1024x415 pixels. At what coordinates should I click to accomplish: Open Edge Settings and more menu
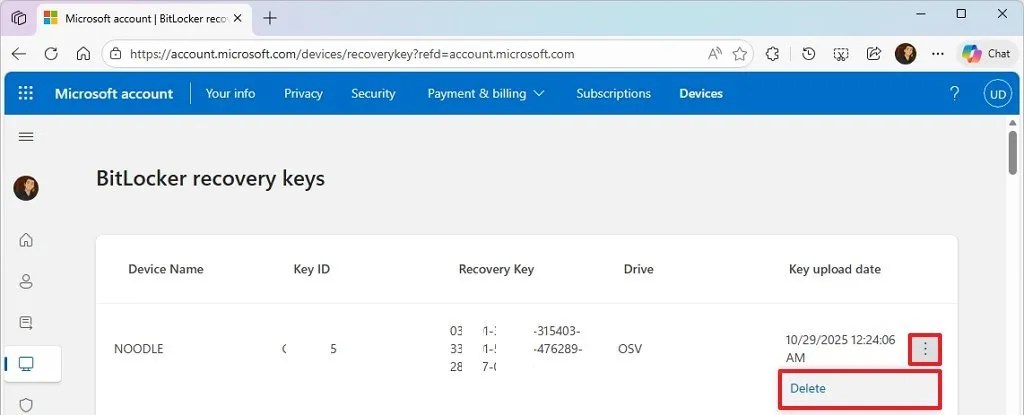pos(938,54)
